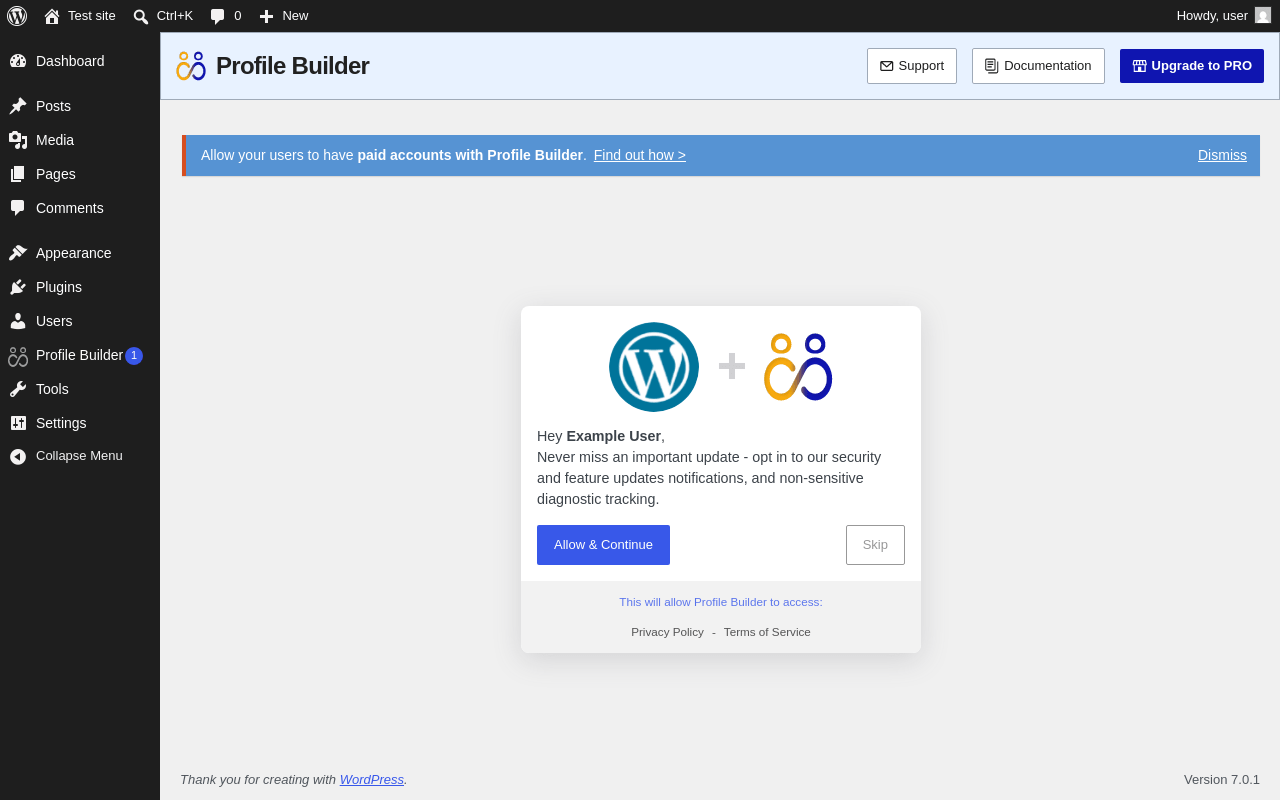Click the Dashboard gauge icon
1280x800 pixels.
tap(18, 61)
